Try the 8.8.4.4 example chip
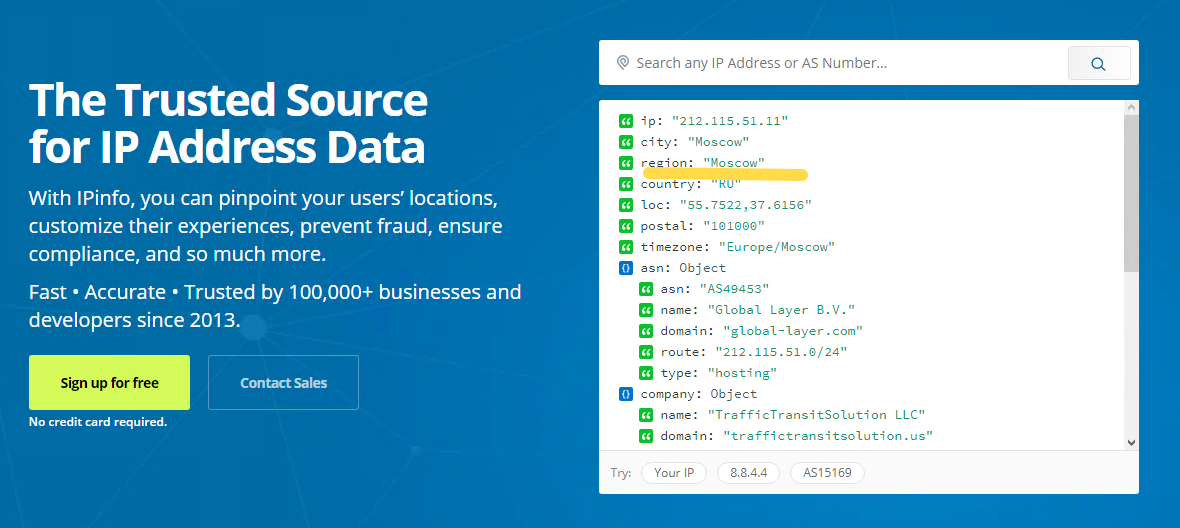Screen dimensions: 1180x528 [x=748, y=473]
